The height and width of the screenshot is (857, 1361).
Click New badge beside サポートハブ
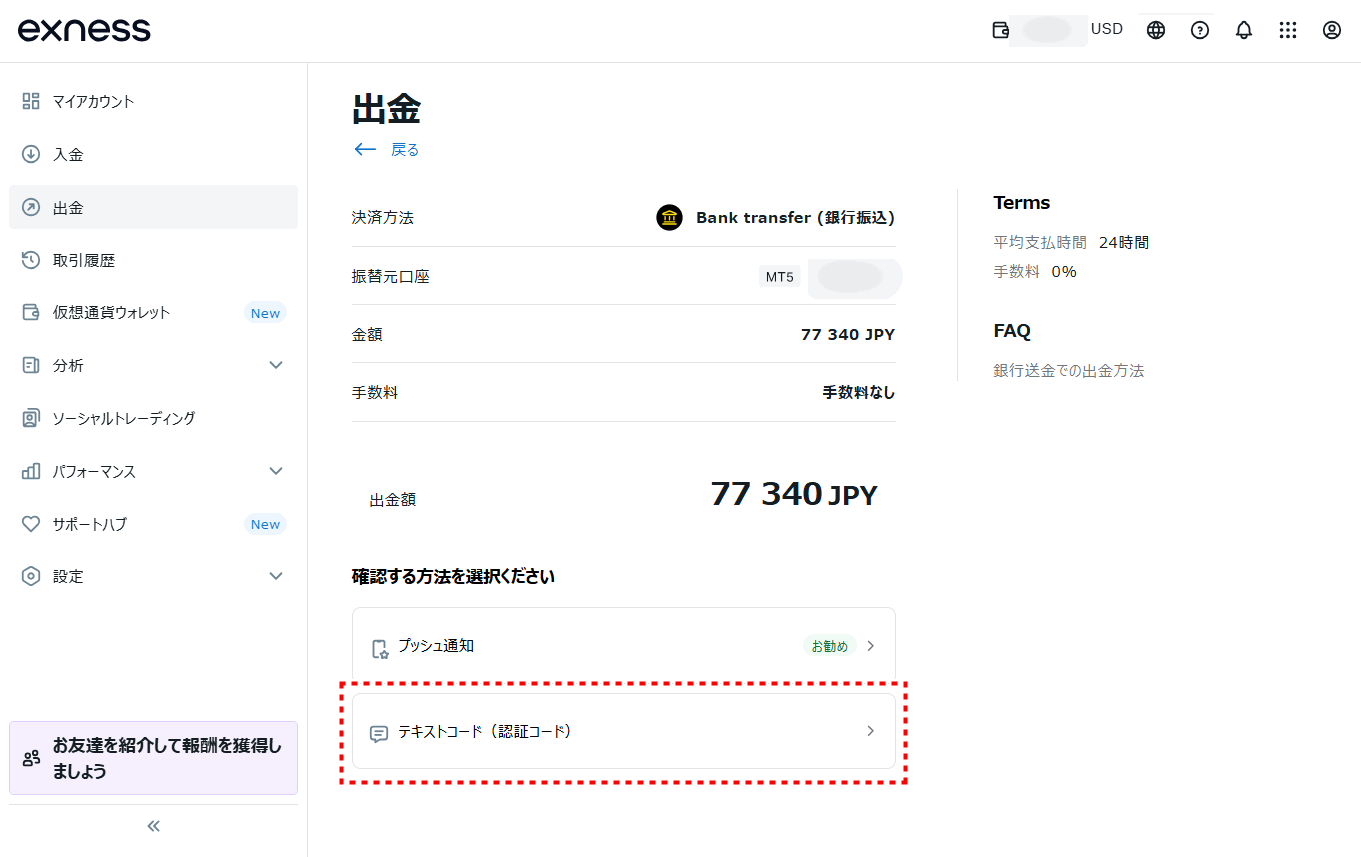[x=265, y=524]
